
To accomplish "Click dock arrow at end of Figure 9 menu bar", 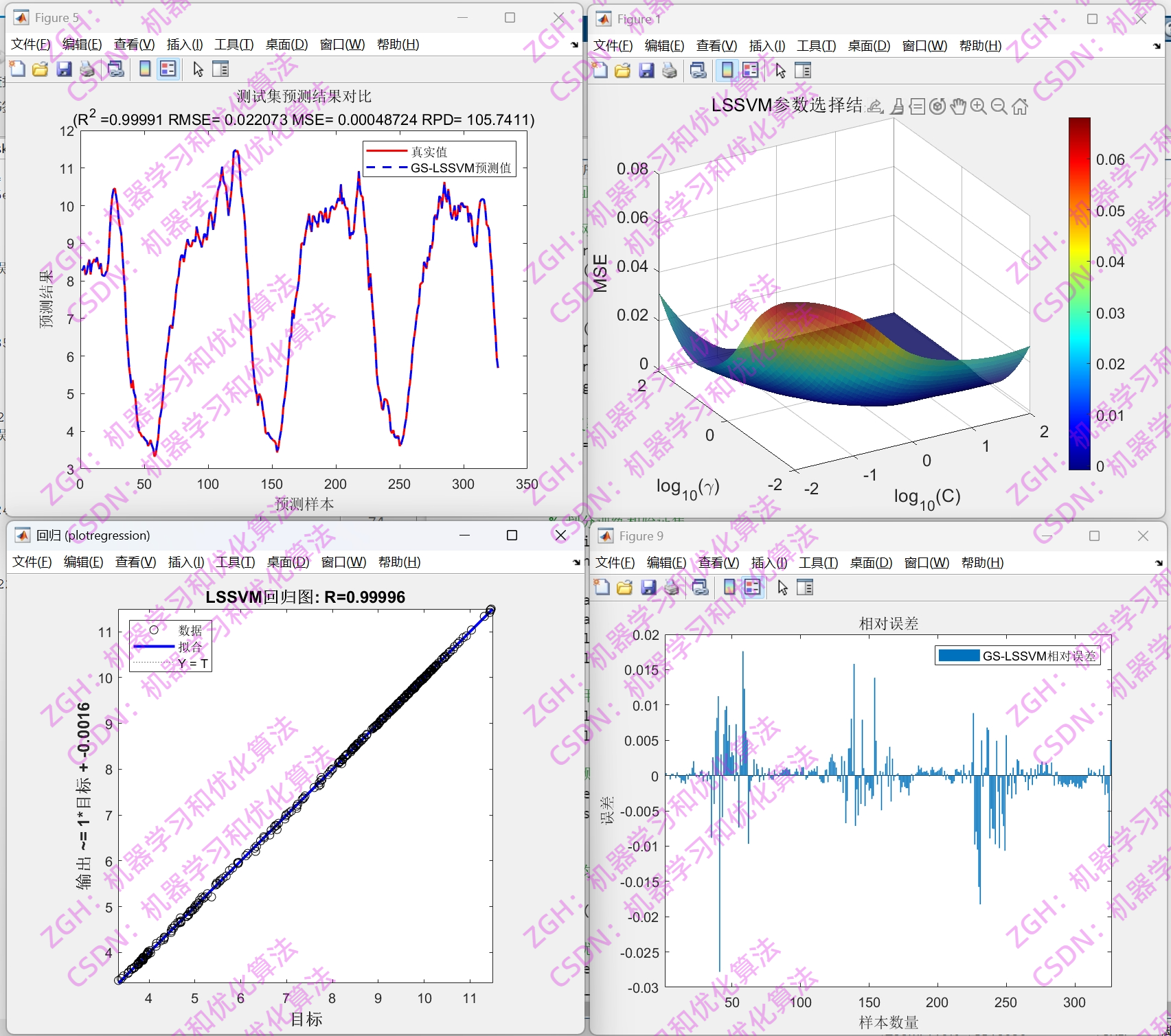I will tap(1159, 563).
